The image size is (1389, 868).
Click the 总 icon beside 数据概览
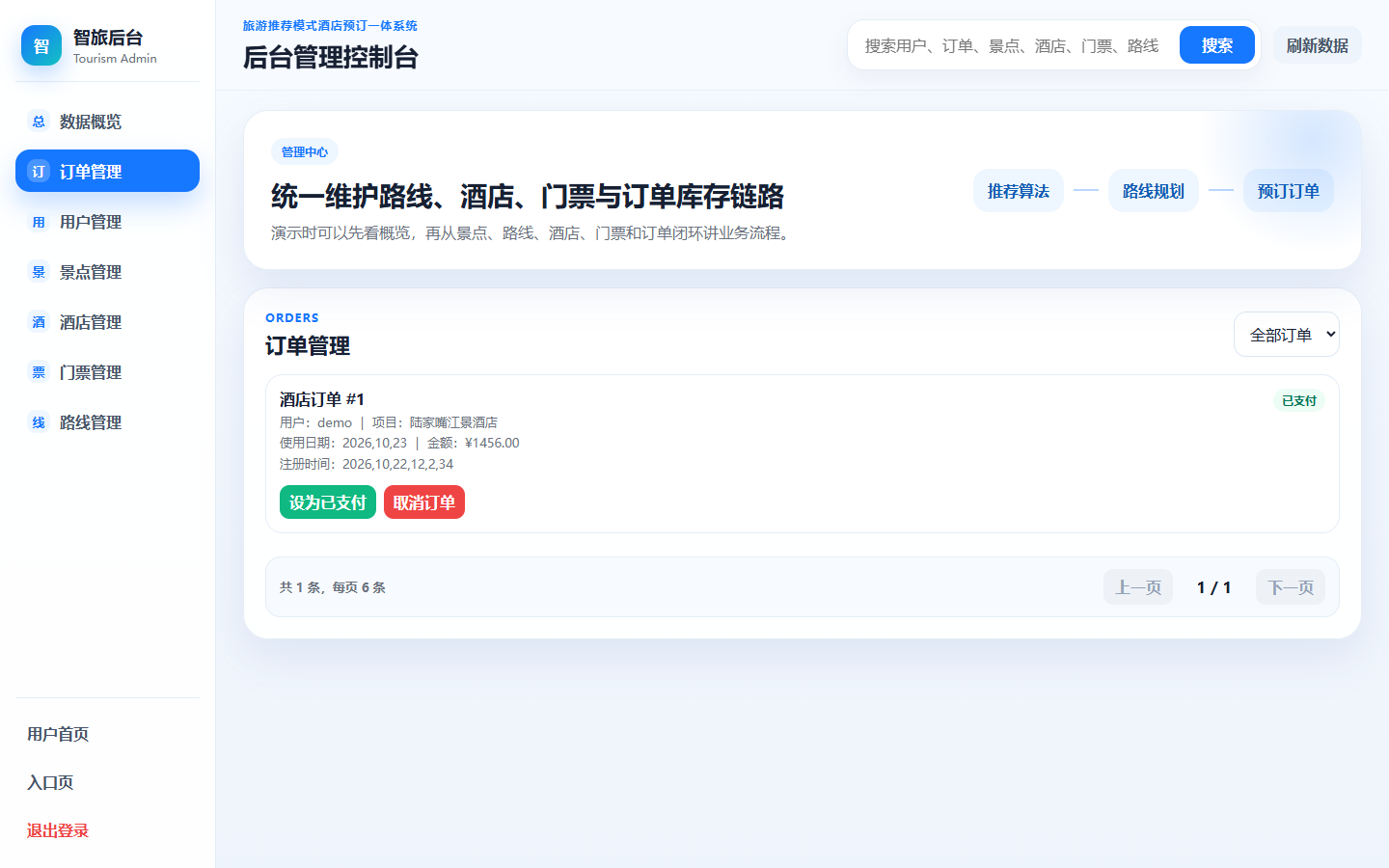tap(39, 122)
